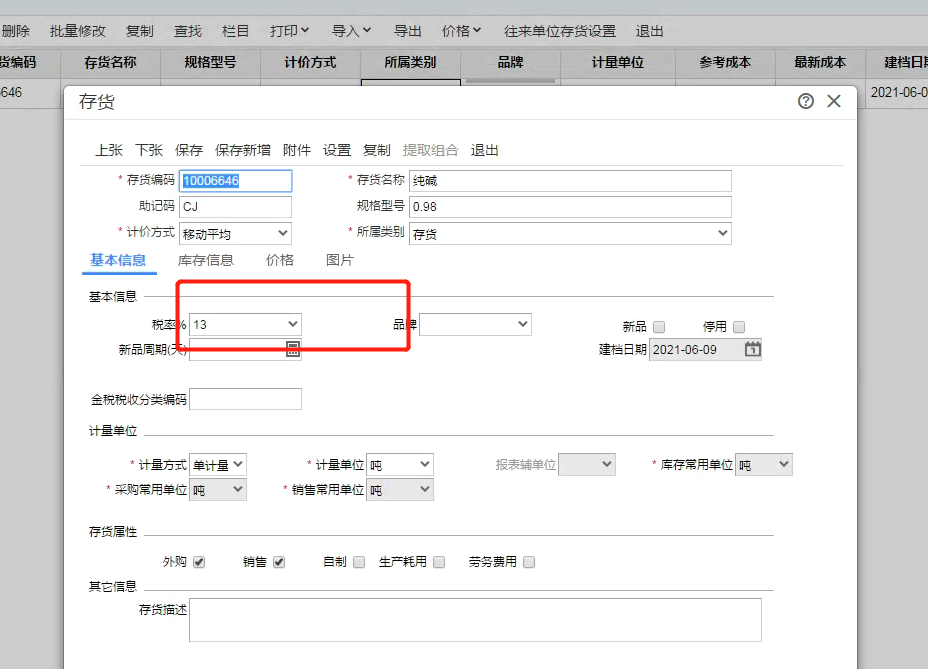
Task: Click the 建档日期 date field
Action: click(705, 349)
